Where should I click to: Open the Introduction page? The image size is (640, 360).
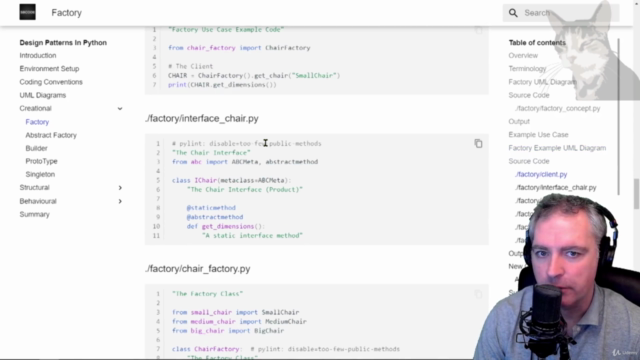pos(38,56)
